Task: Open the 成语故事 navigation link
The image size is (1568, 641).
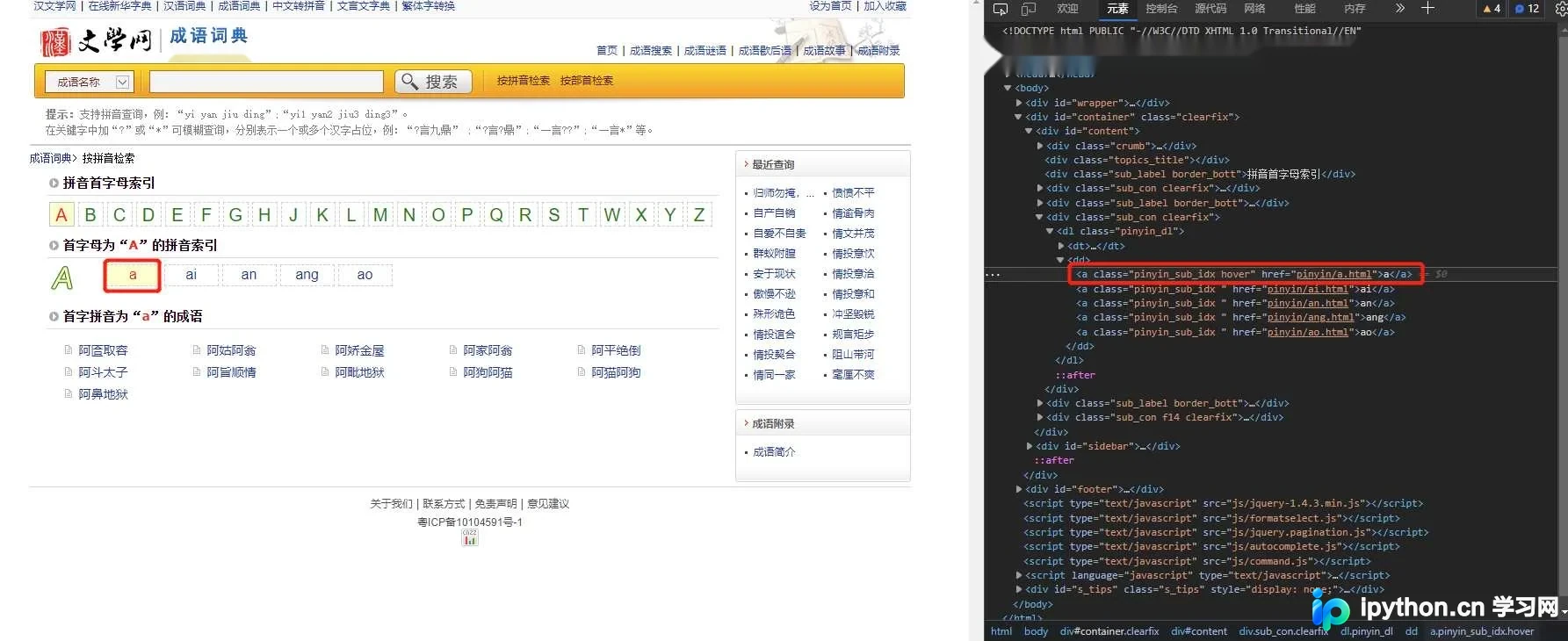Action: click(x=825, y=51)
